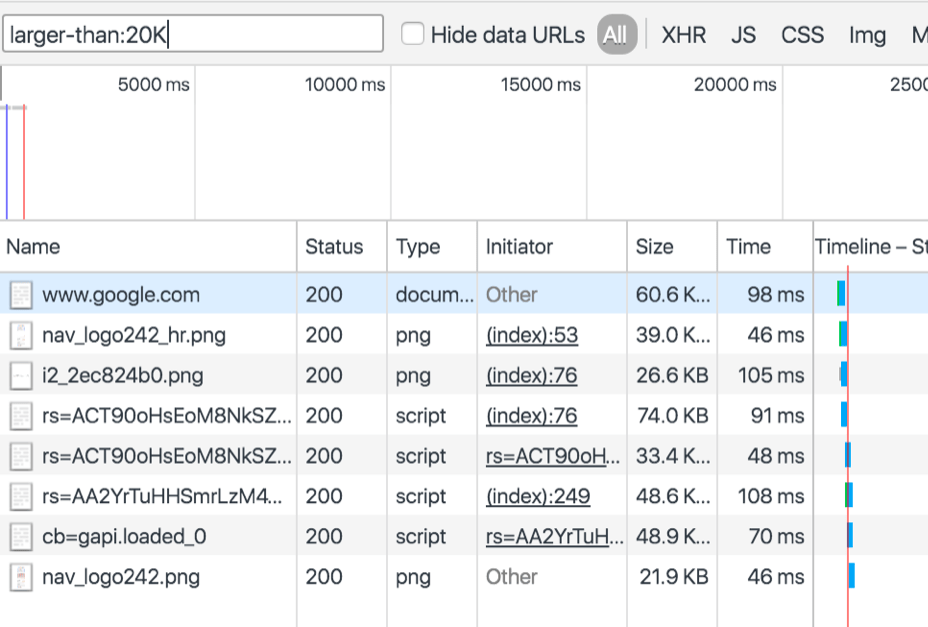928x627 pixels.
Task: Click the cb=gapi.loaded_0 script icon
Action: coord(21,537)
